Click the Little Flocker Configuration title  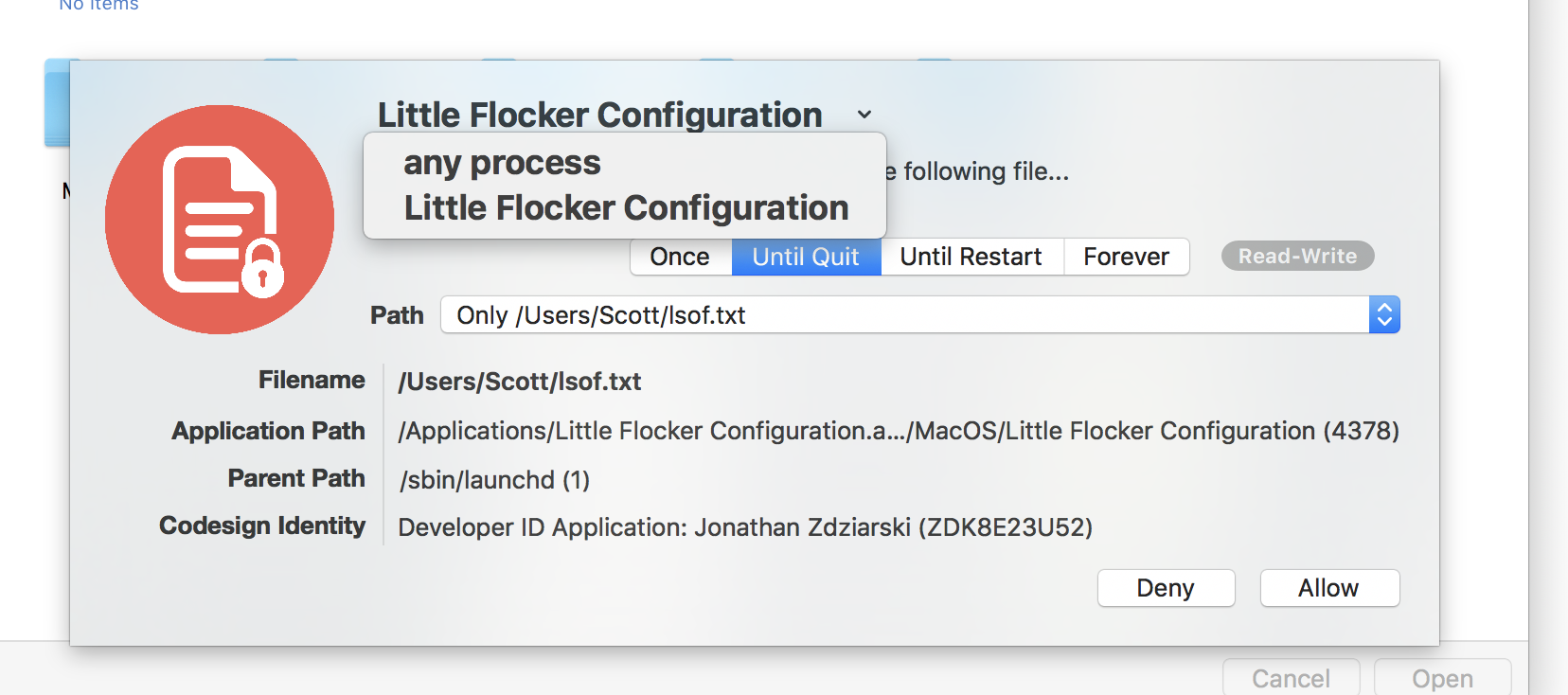coord(600,115)
